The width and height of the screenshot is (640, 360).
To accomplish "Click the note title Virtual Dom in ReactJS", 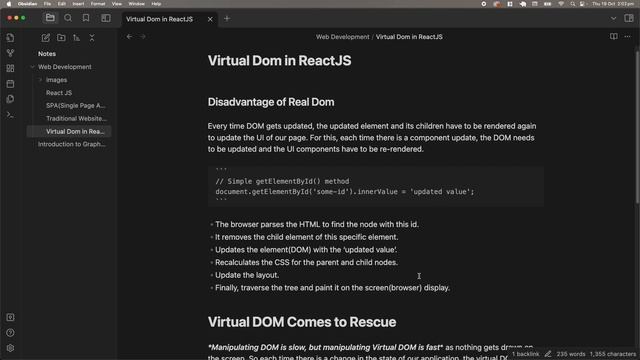I will coord(279,61).
